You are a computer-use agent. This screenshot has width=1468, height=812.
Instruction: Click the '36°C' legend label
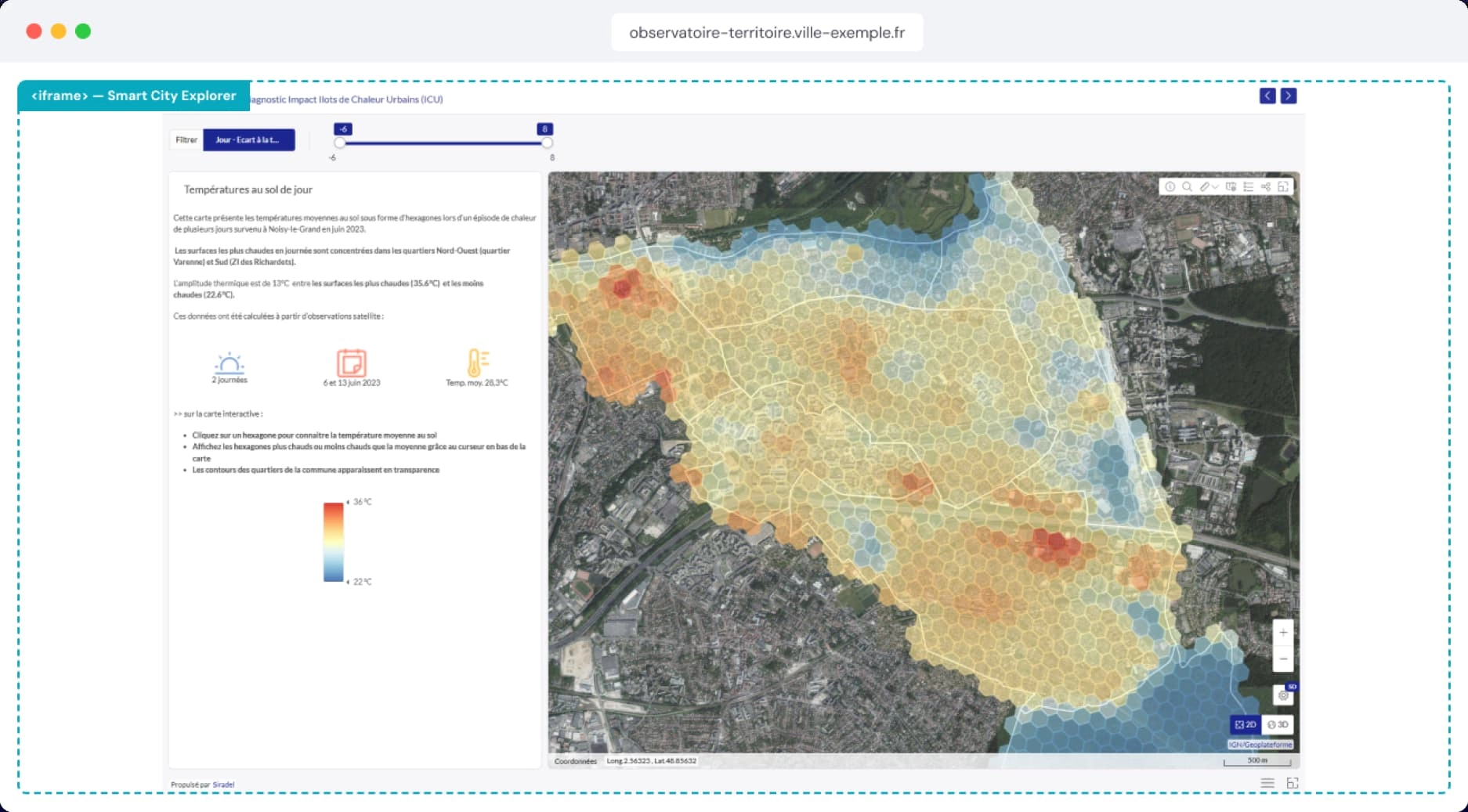click(x=362, y=502)
